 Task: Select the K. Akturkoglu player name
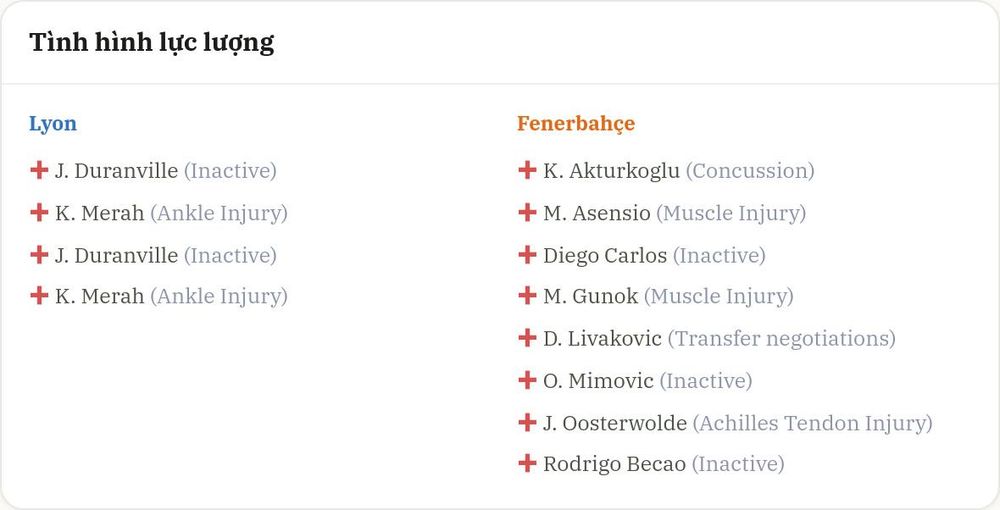[611, 171]
